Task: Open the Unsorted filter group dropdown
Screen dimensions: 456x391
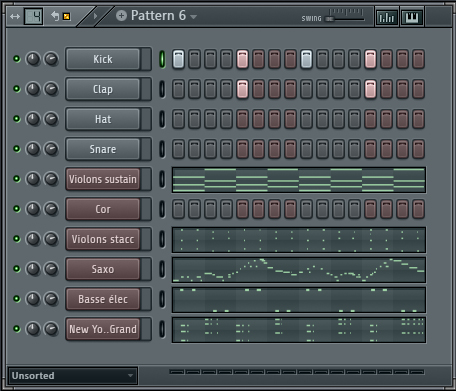Action: [x=73, y=376]
